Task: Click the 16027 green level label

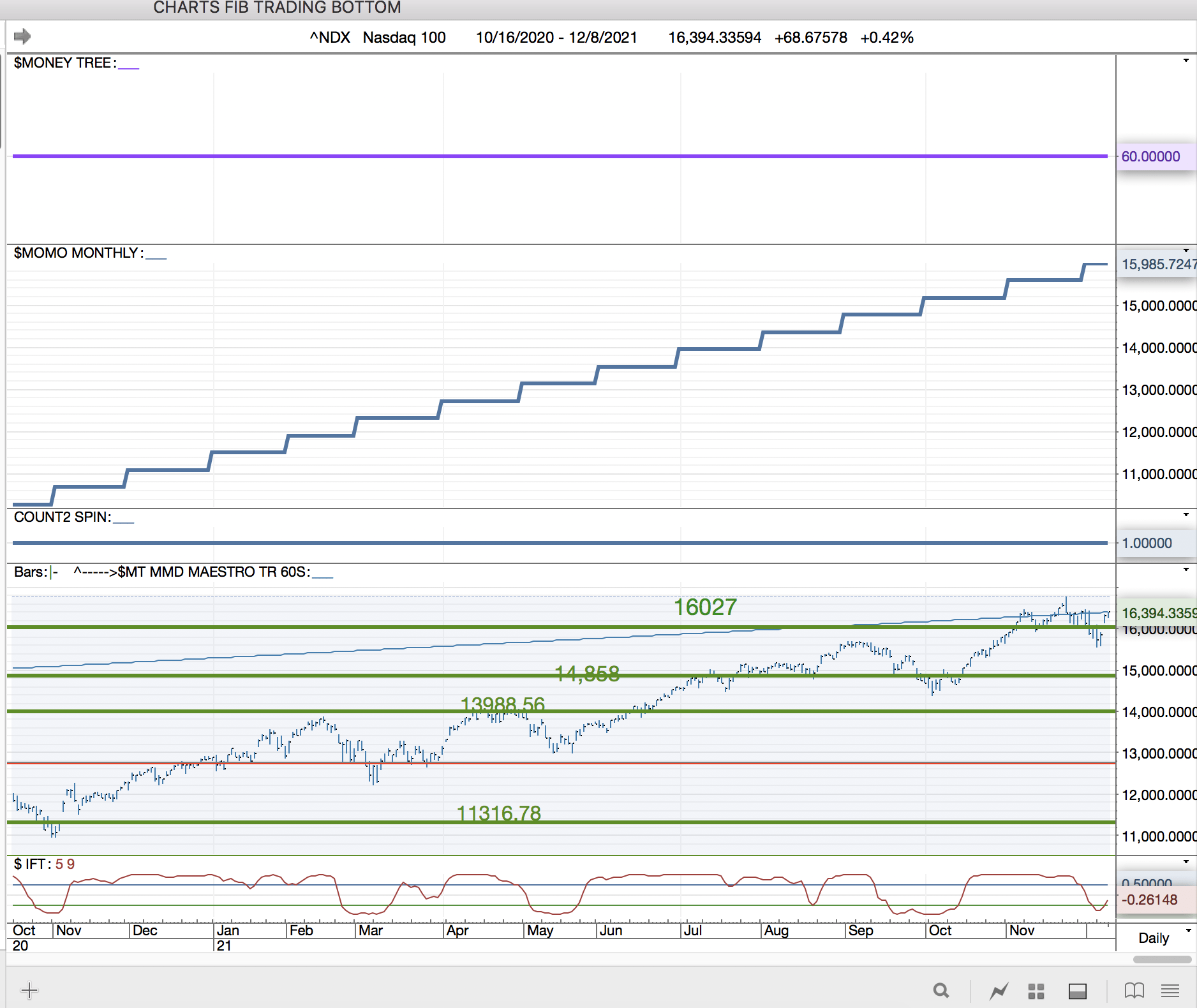Action: tap(705, 607)
